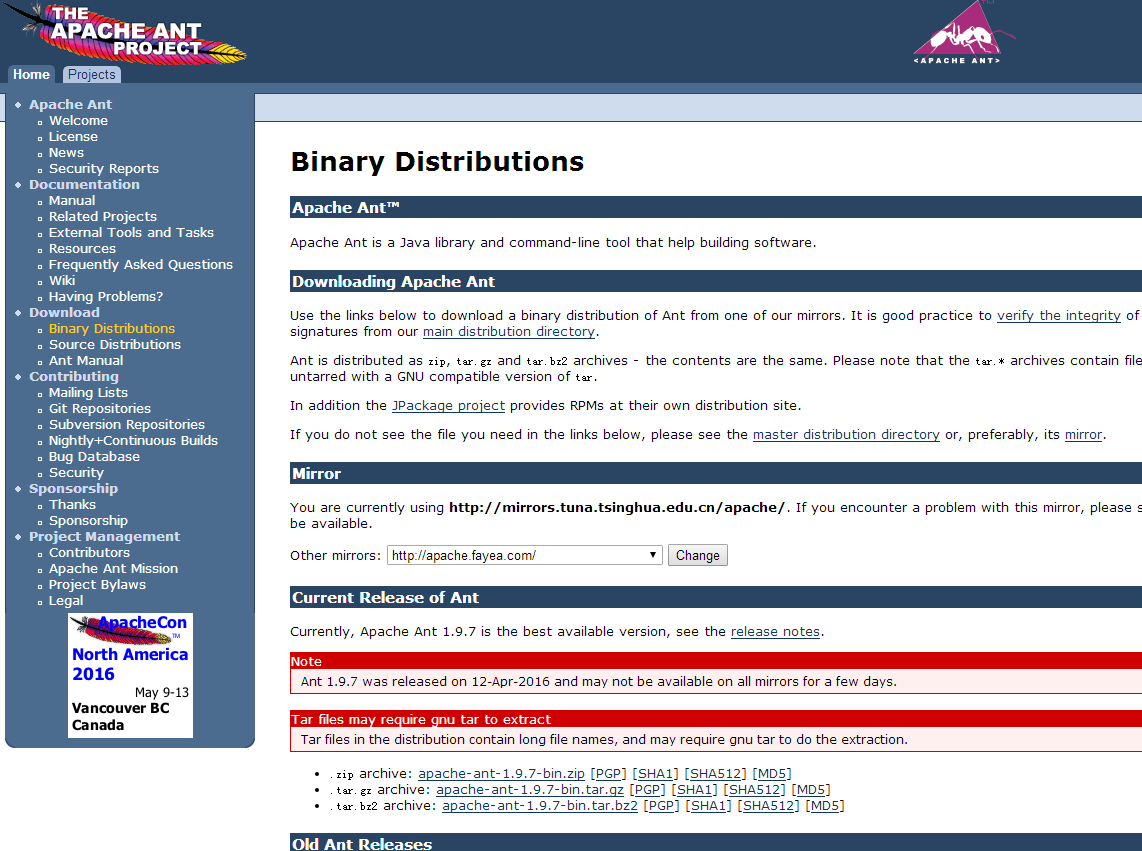1142x851 pixels.
Task: Open SHA1 checksum for the zip archive
Action: point(655,774)
